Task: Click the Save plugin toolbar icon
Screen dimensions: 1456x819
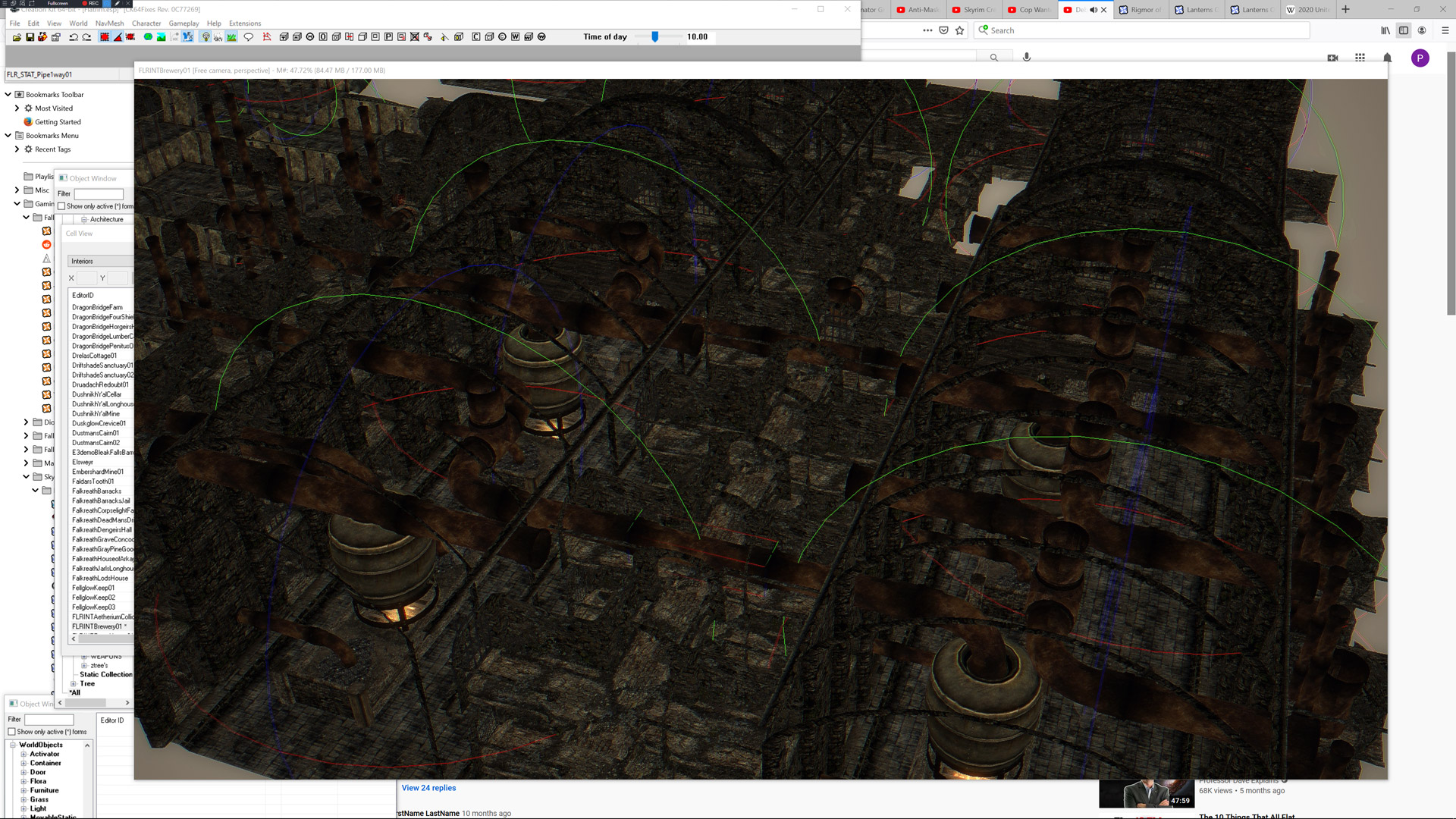Action: tap(30, 37)
